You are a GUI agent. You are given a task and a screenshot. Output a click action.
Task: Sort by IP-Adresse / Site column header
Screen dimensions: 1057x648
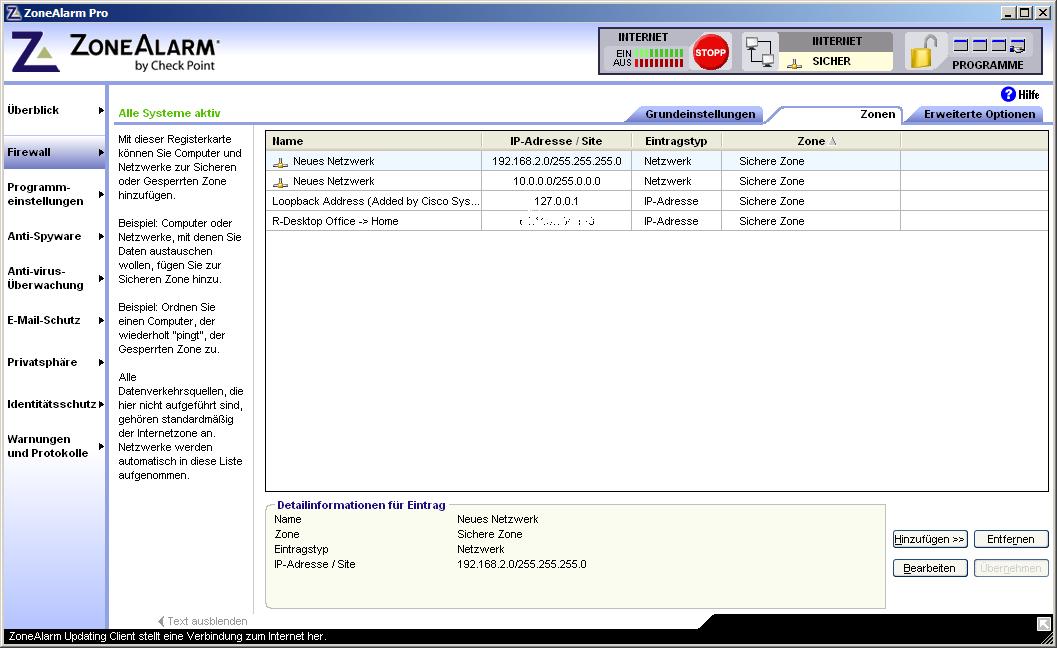point(556,141)
